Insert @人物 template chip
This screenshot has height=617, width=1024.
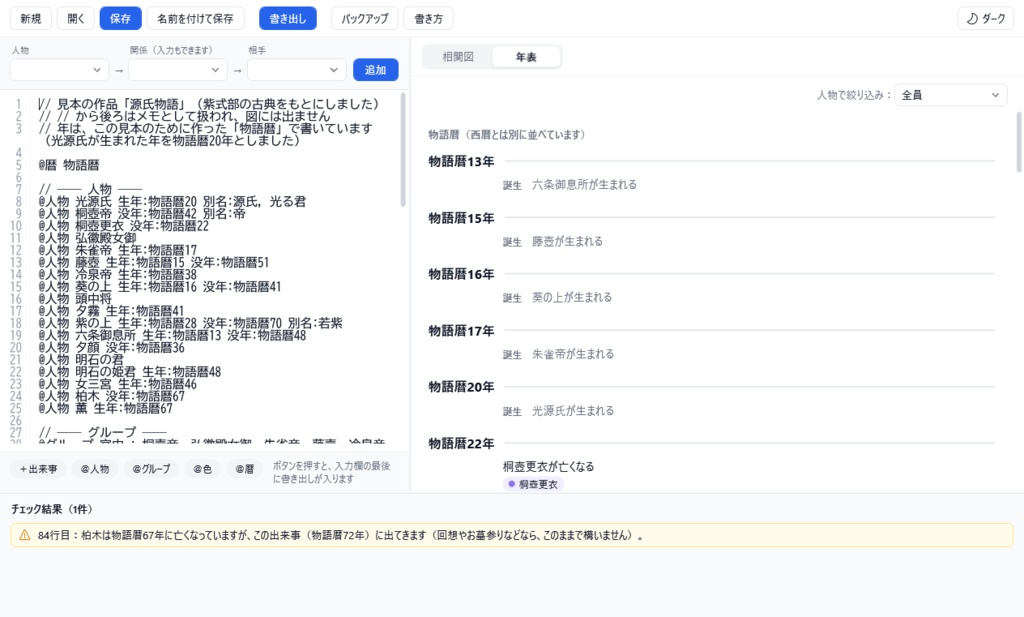point(95,469)
